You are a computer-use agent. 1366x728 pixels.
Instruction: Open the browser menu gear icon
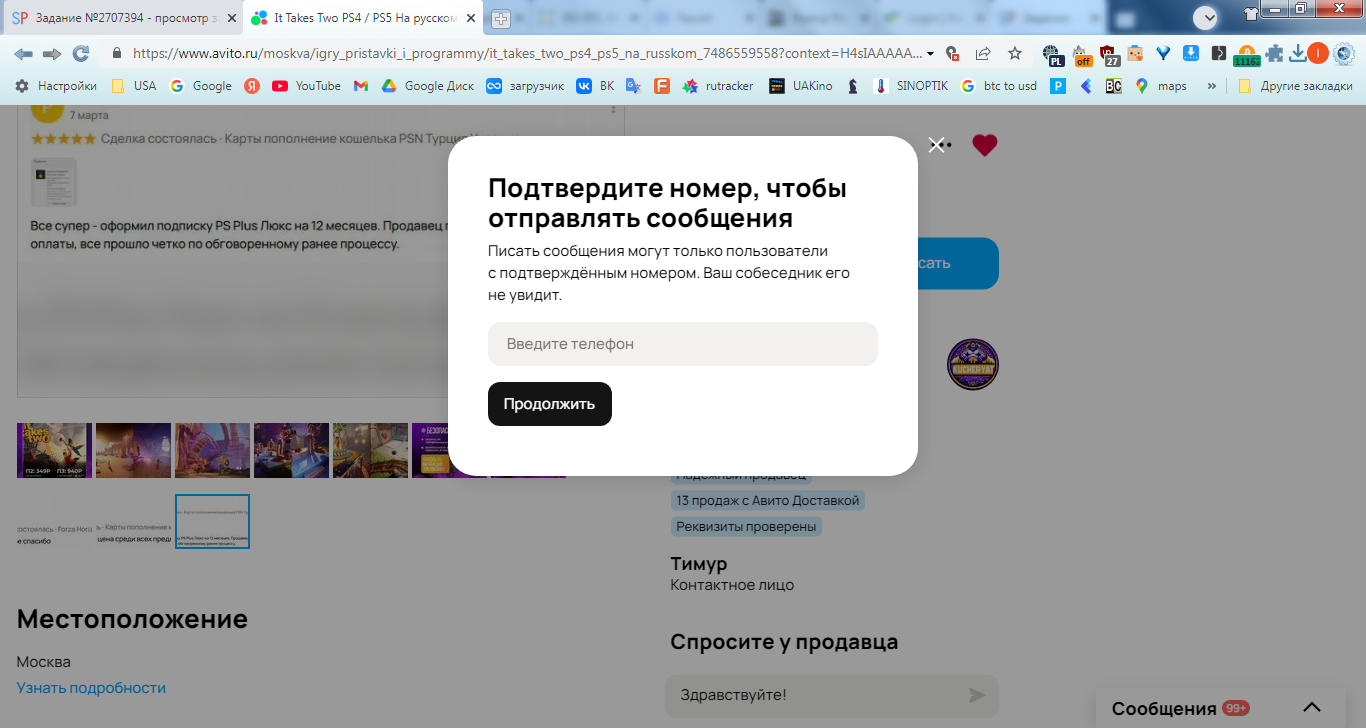tap(1343, 53)
